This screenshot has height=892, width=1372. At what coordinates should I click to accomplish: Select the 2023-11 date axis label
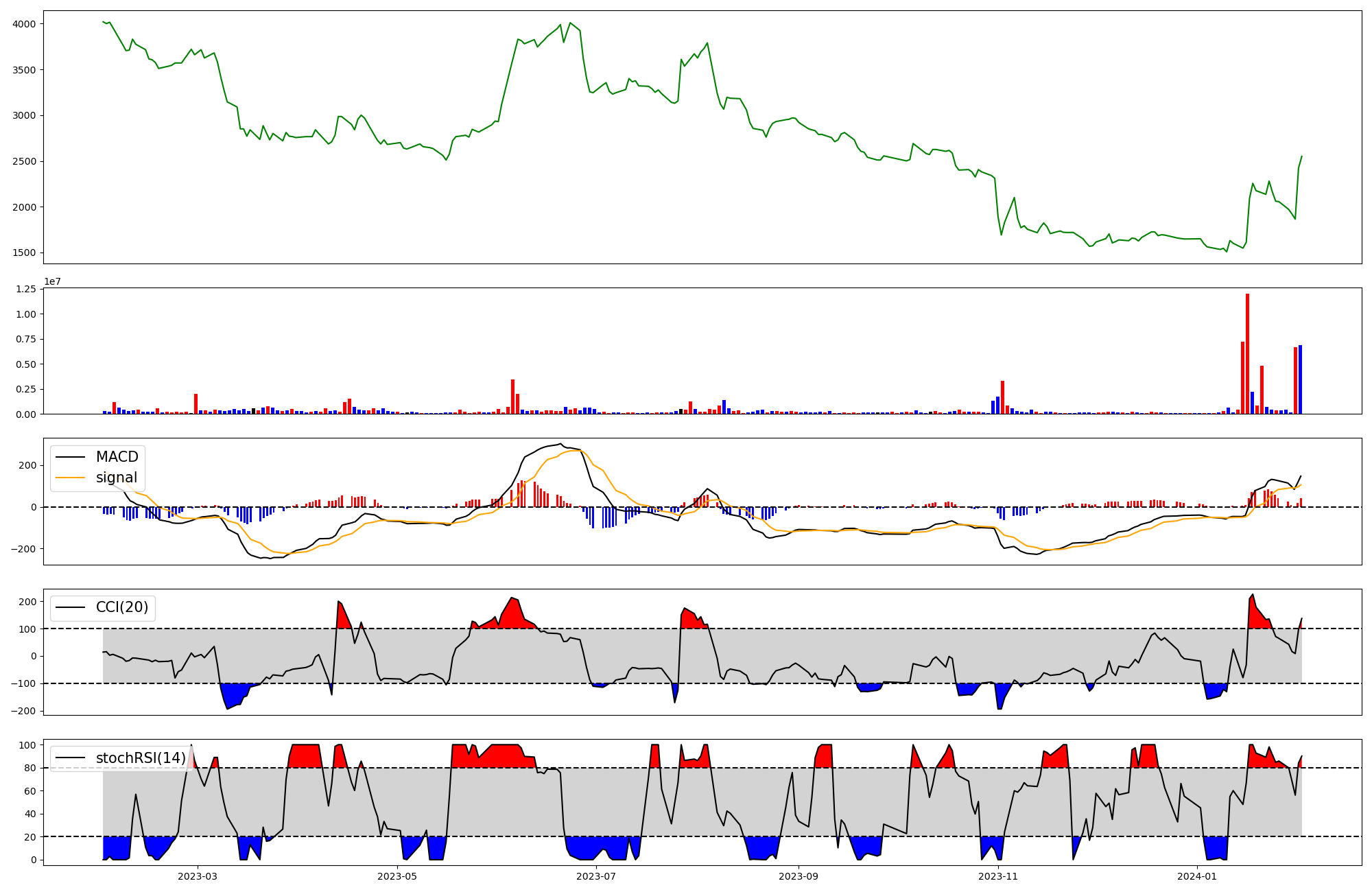pos(998,876)
